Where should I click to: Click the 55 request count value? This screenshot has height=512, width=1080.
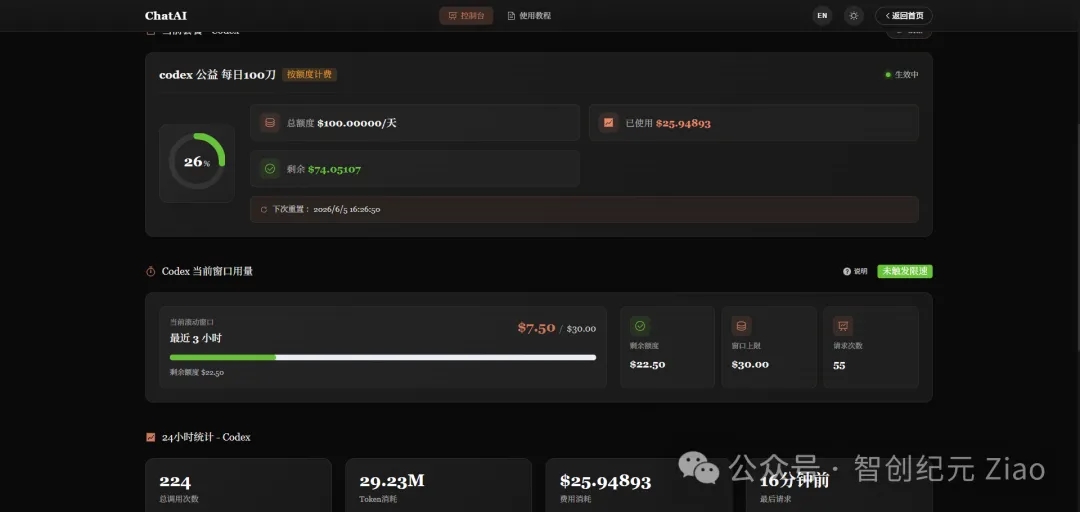tap(839, 365)
